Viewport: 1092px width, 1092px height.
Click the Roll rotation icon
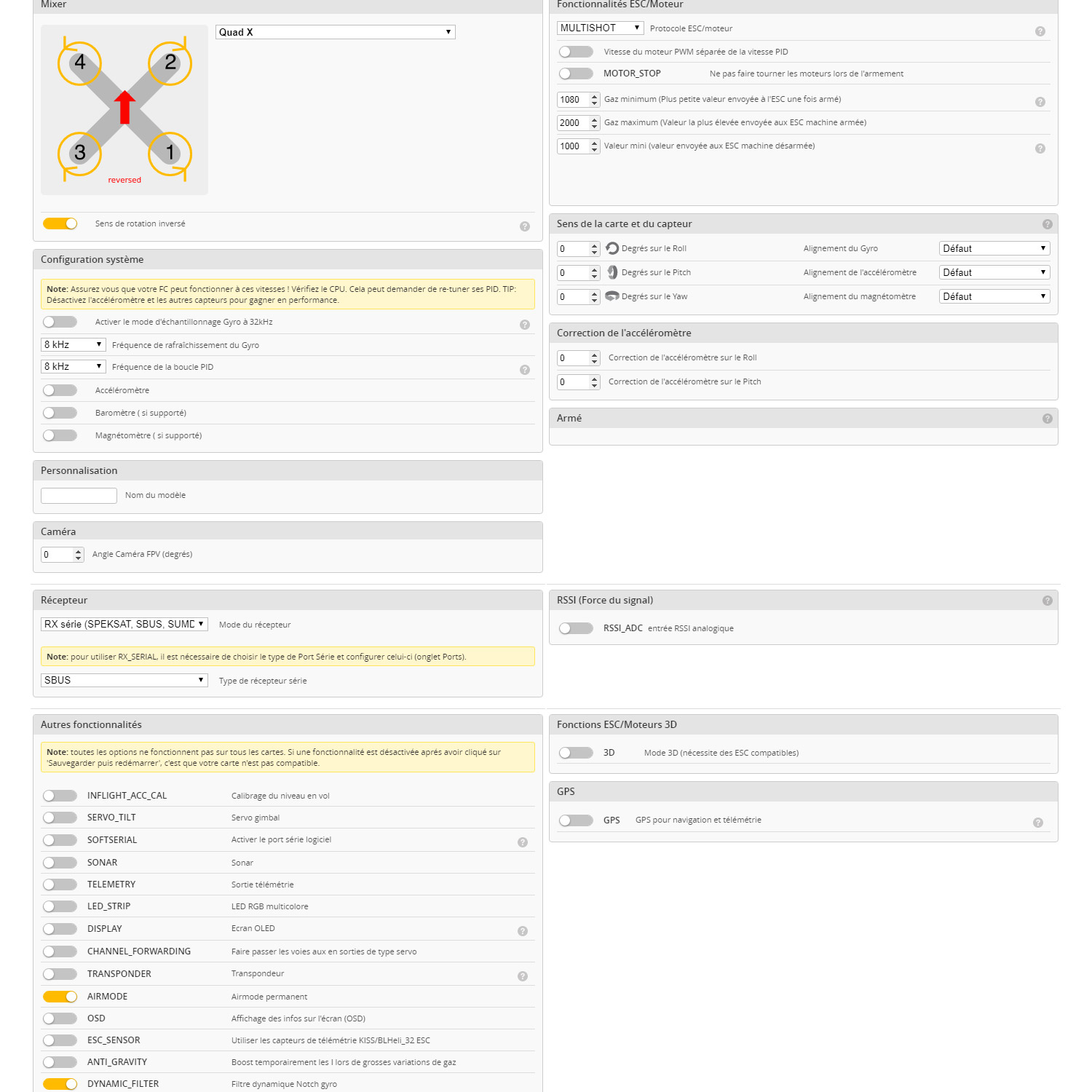coord(612,248)
